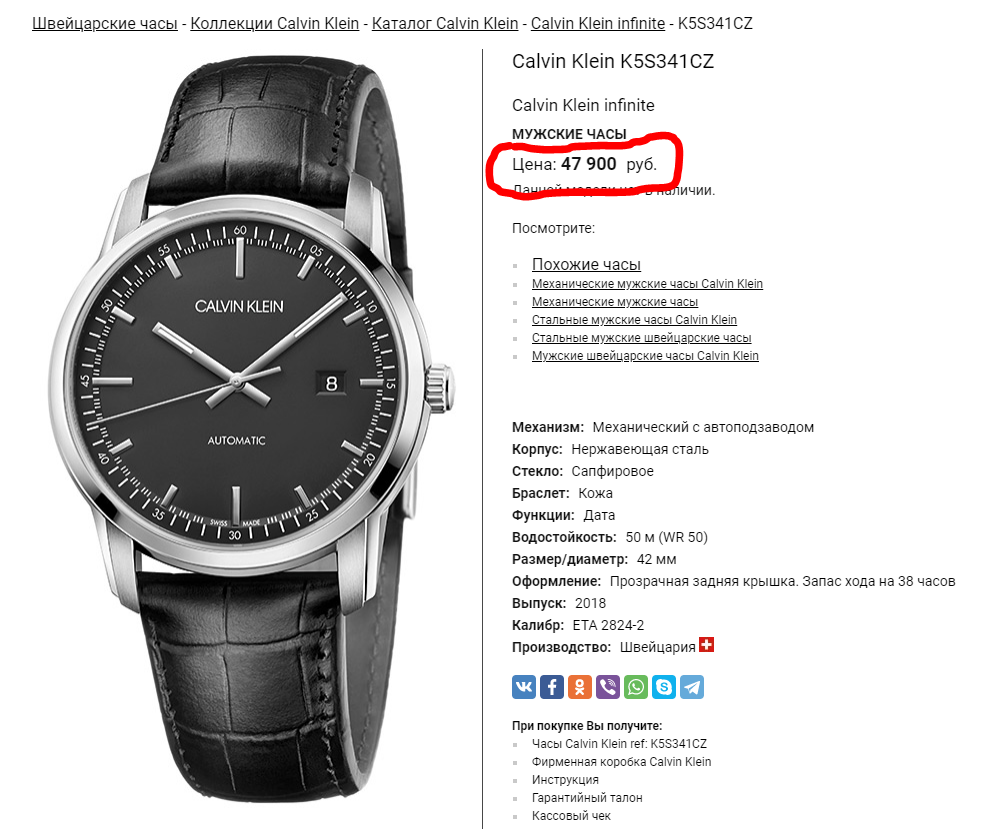Click the Swiss flag icon
Screen dimensions: 991x829
point(707,644)
